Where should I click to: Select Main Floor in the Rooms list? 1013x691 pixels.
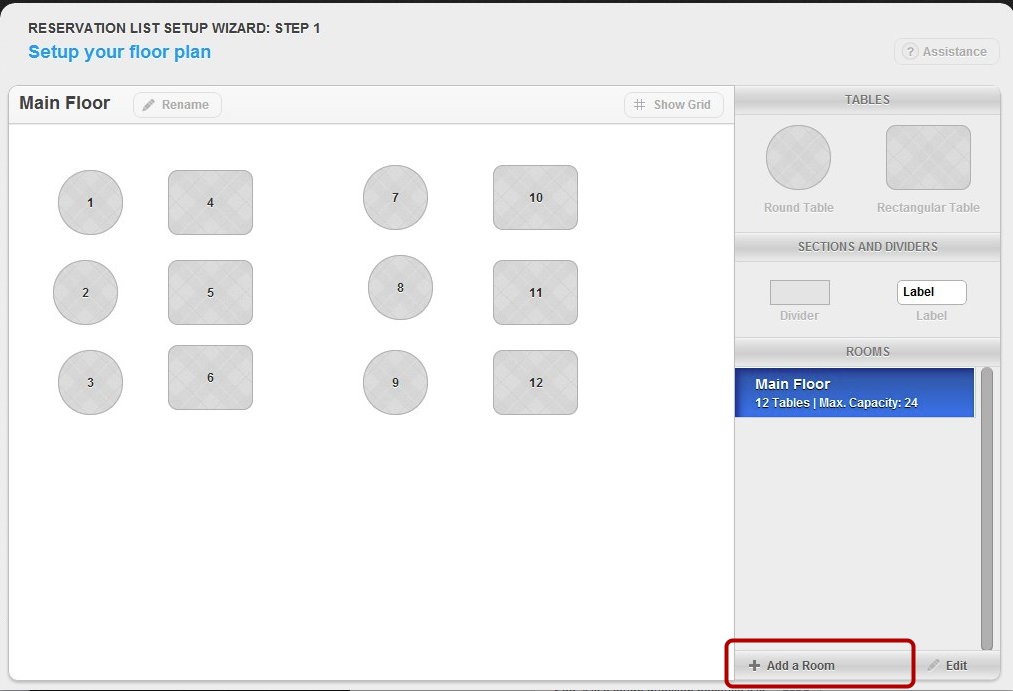[x=854, y=392]
